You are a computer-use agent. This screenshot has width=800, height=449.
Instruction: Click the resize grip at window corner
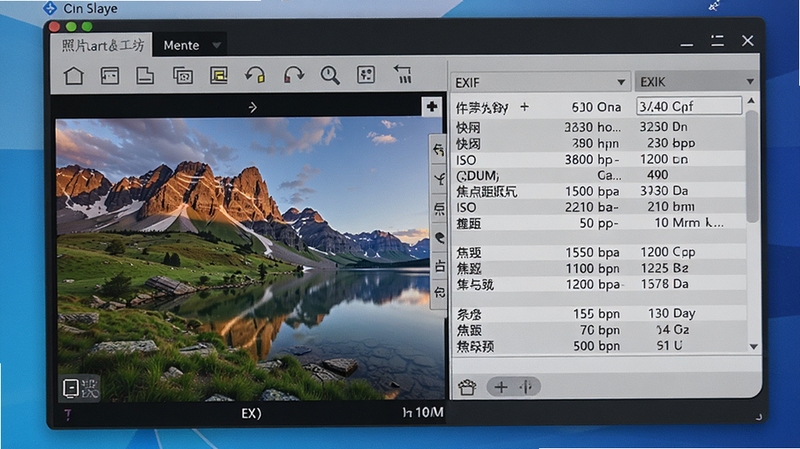(759, 417)
